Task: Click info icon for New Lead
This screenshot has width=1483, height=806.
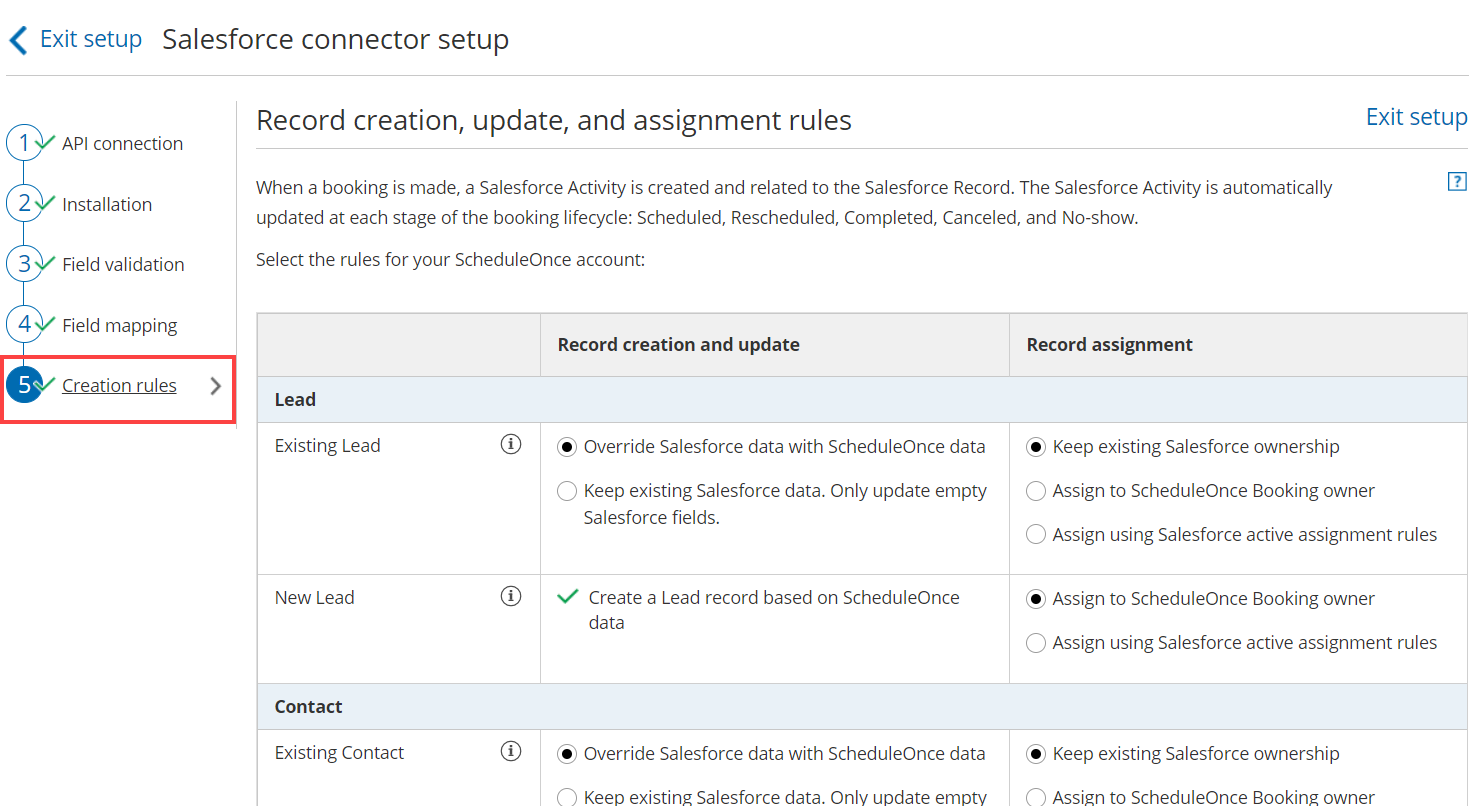Action: point(511,597)
